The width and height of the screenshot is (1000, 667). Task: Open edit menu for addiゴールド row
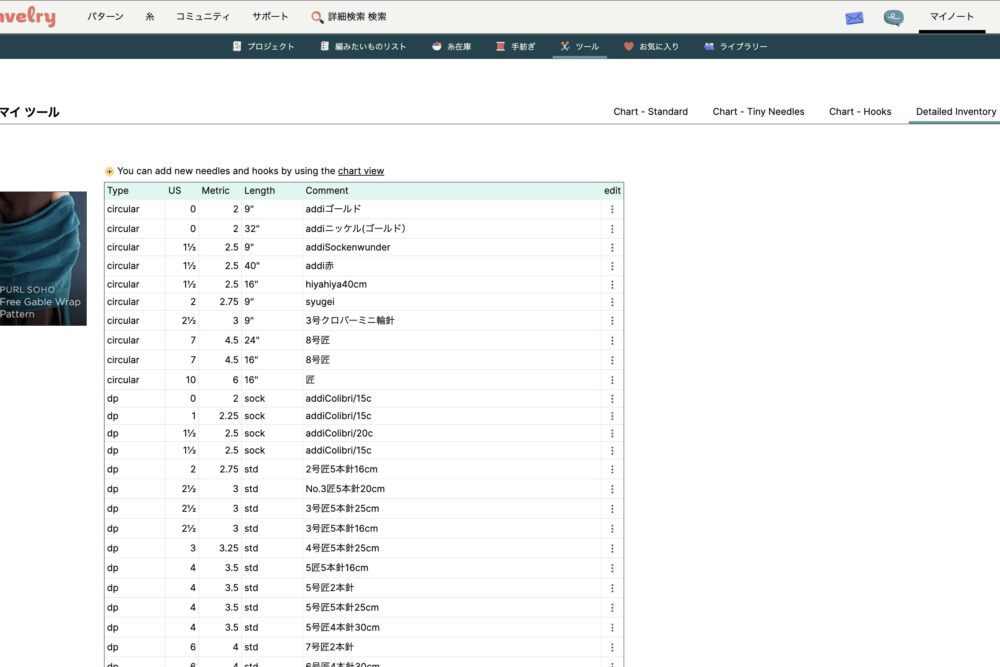coord(612,209)
